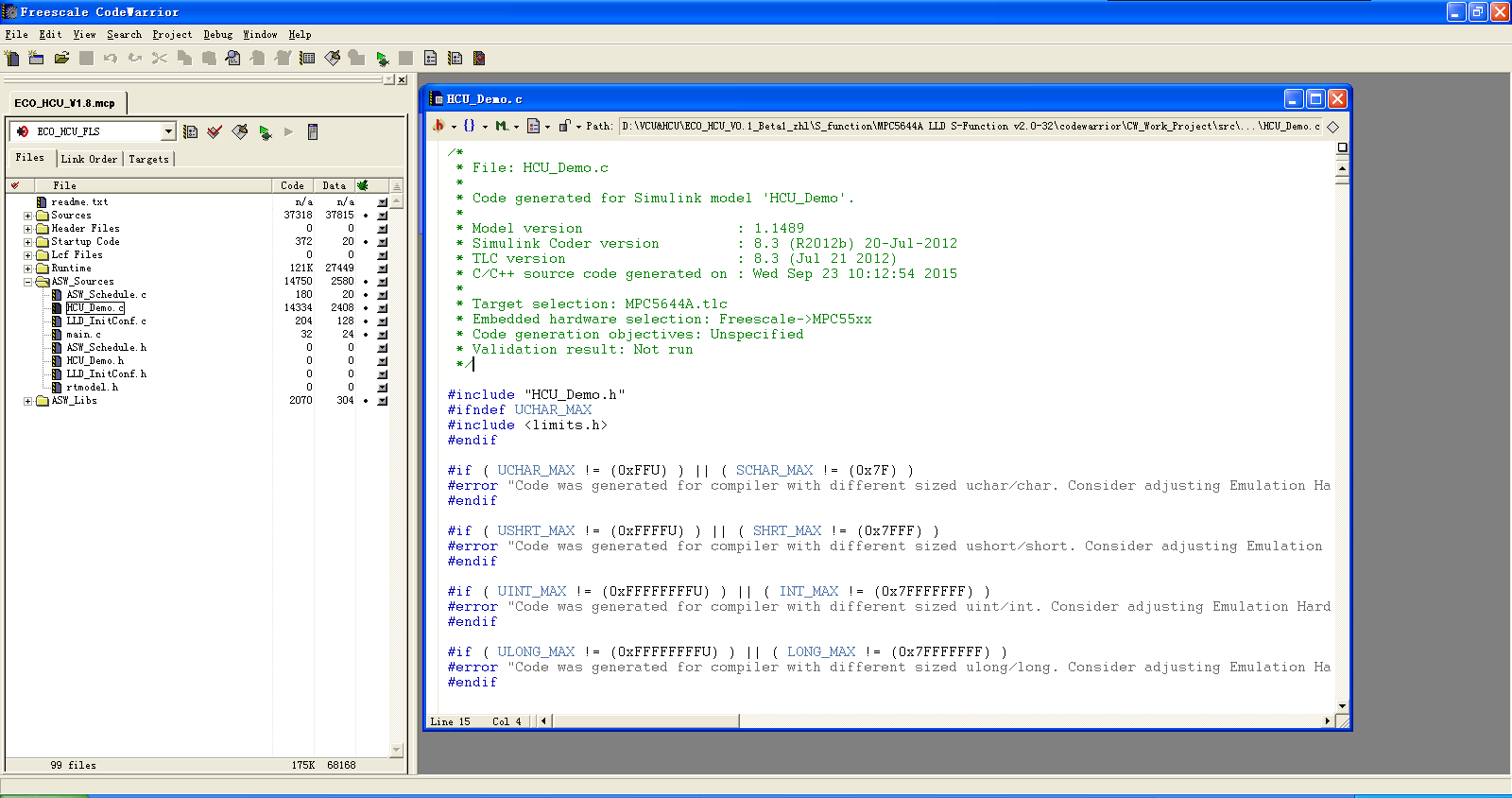Click the lock file icon in editor toolbar

(564, 126)
